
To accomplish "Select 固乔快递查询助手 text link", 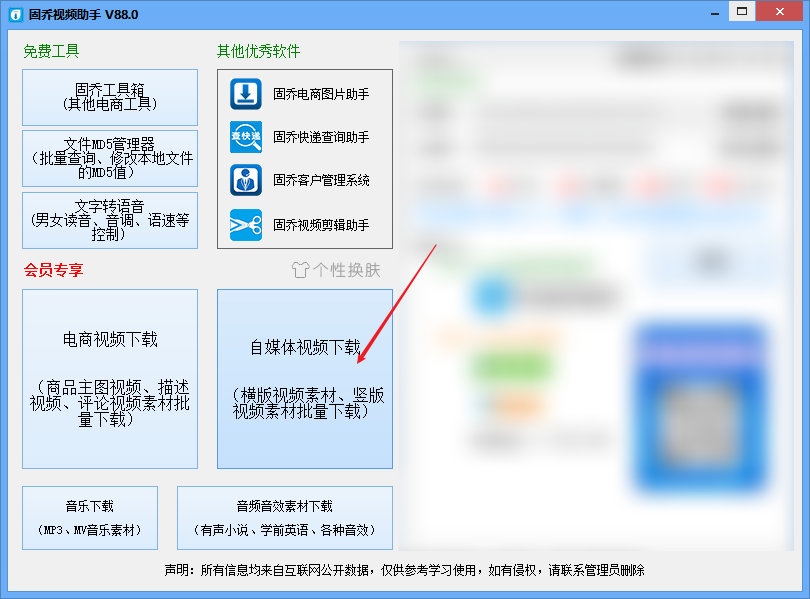I will (x=321, y=137).
